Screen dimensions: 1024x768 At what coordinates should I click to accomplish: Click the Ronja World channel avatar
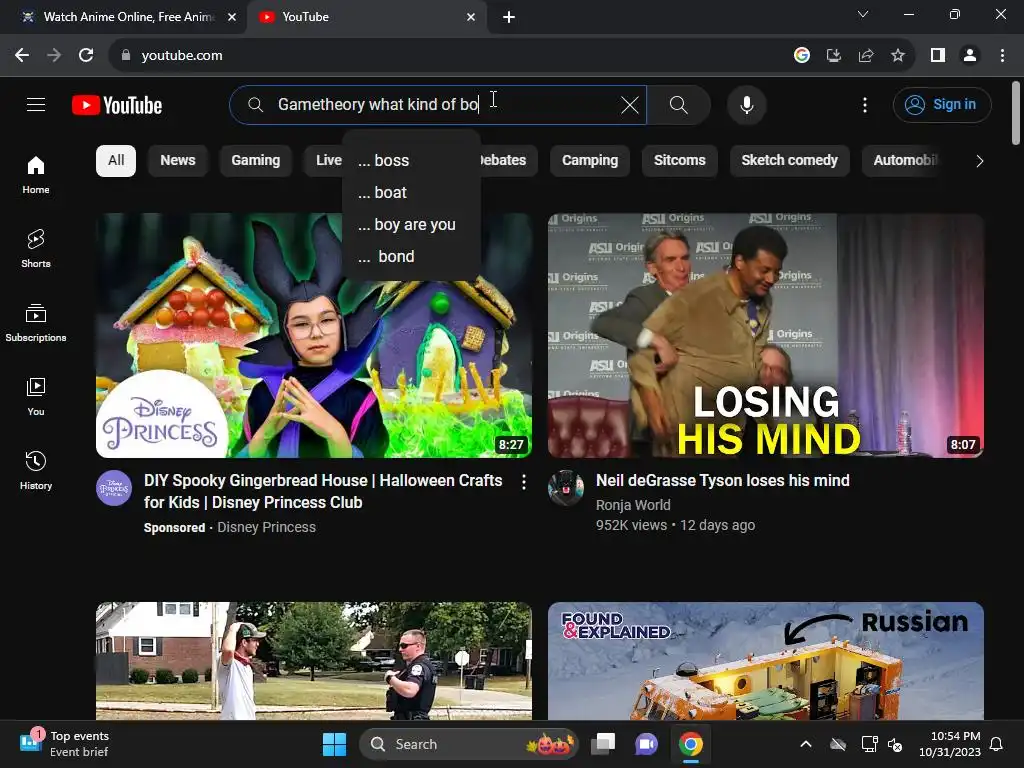click(x=566, y=488)
